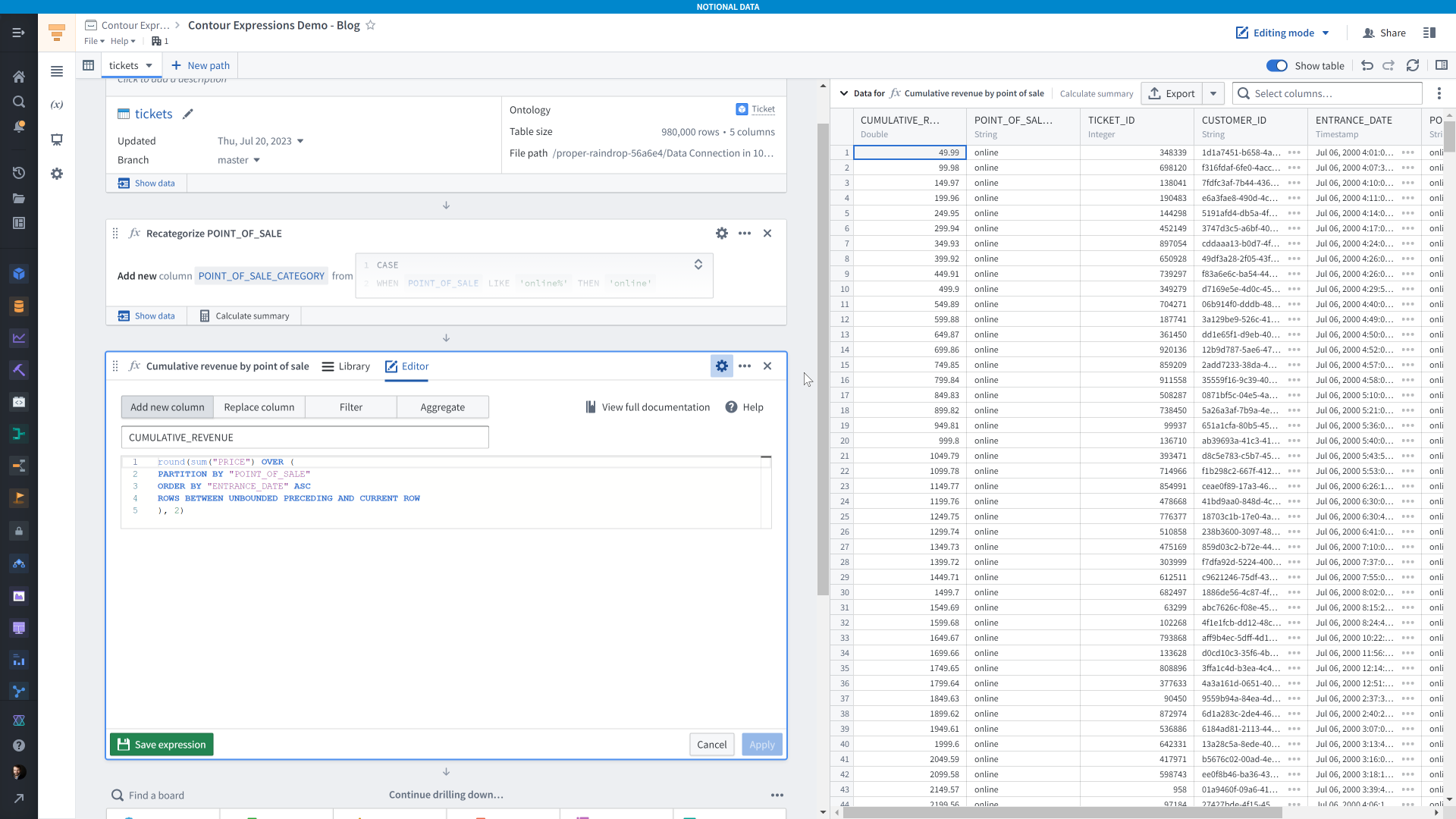This screenshot has height=819, width=1456.
Task: Expand the CASE expression editor
Action: tap(698, 265)
